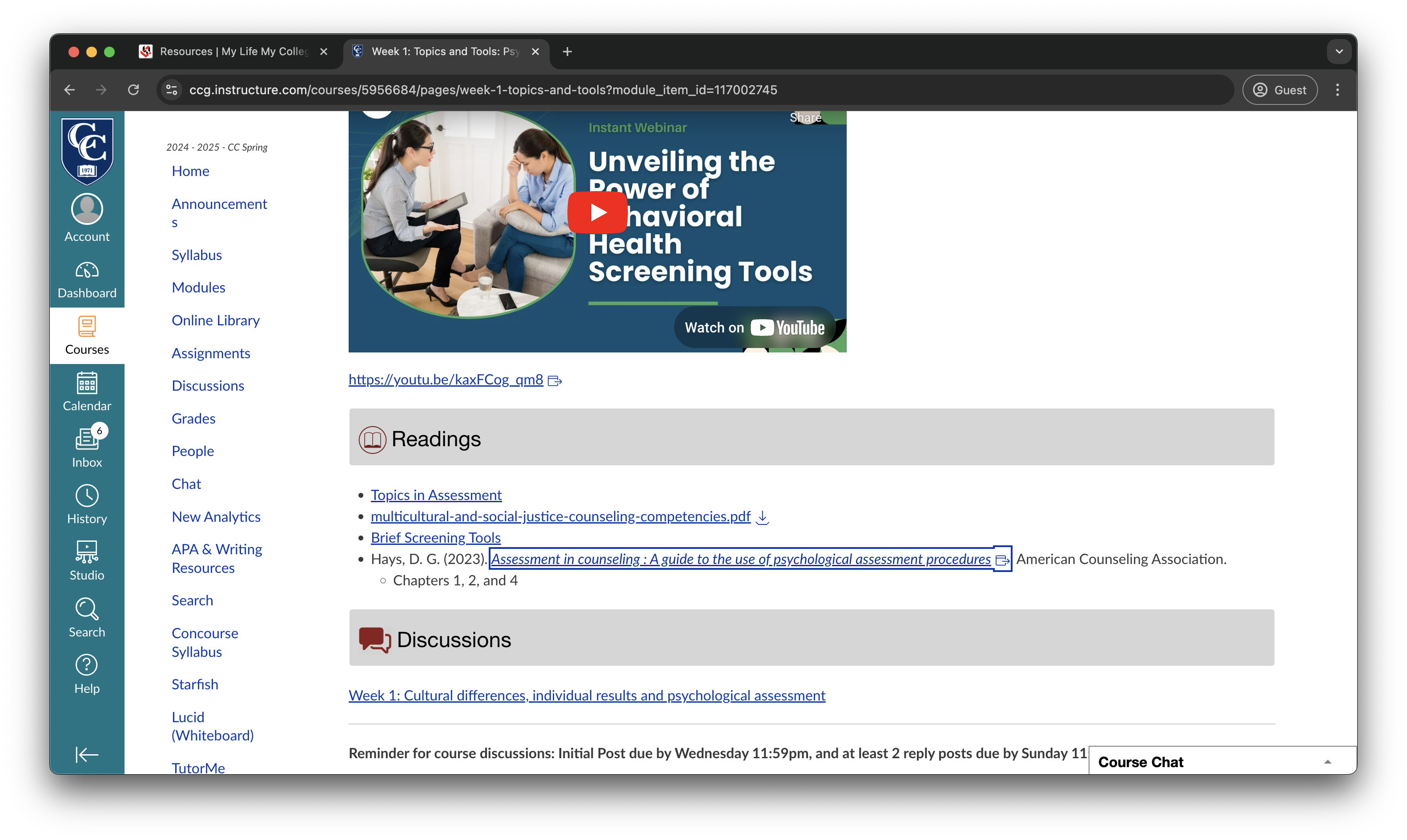Click the Account avatar icon

click(x=87, y=209)
